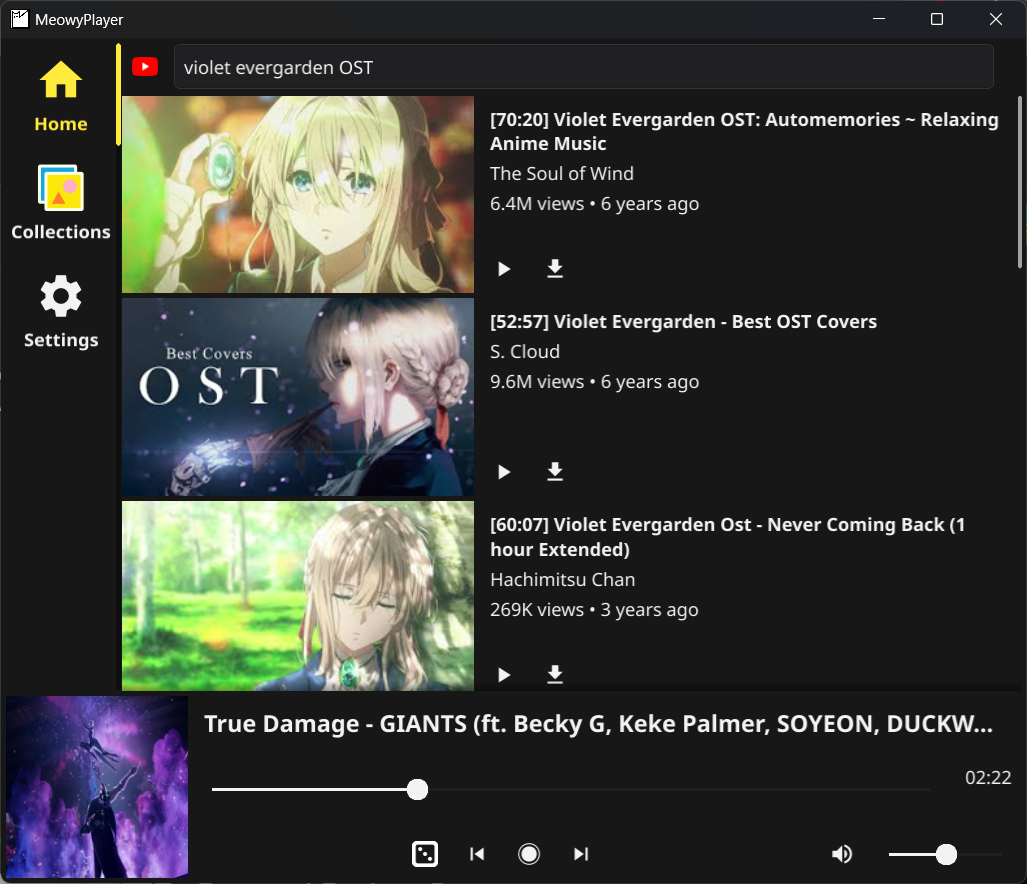Viewport: 1027px width, 884px height.
Task: Click the channel name The Soul of Wind
Action: click(562, 174)
